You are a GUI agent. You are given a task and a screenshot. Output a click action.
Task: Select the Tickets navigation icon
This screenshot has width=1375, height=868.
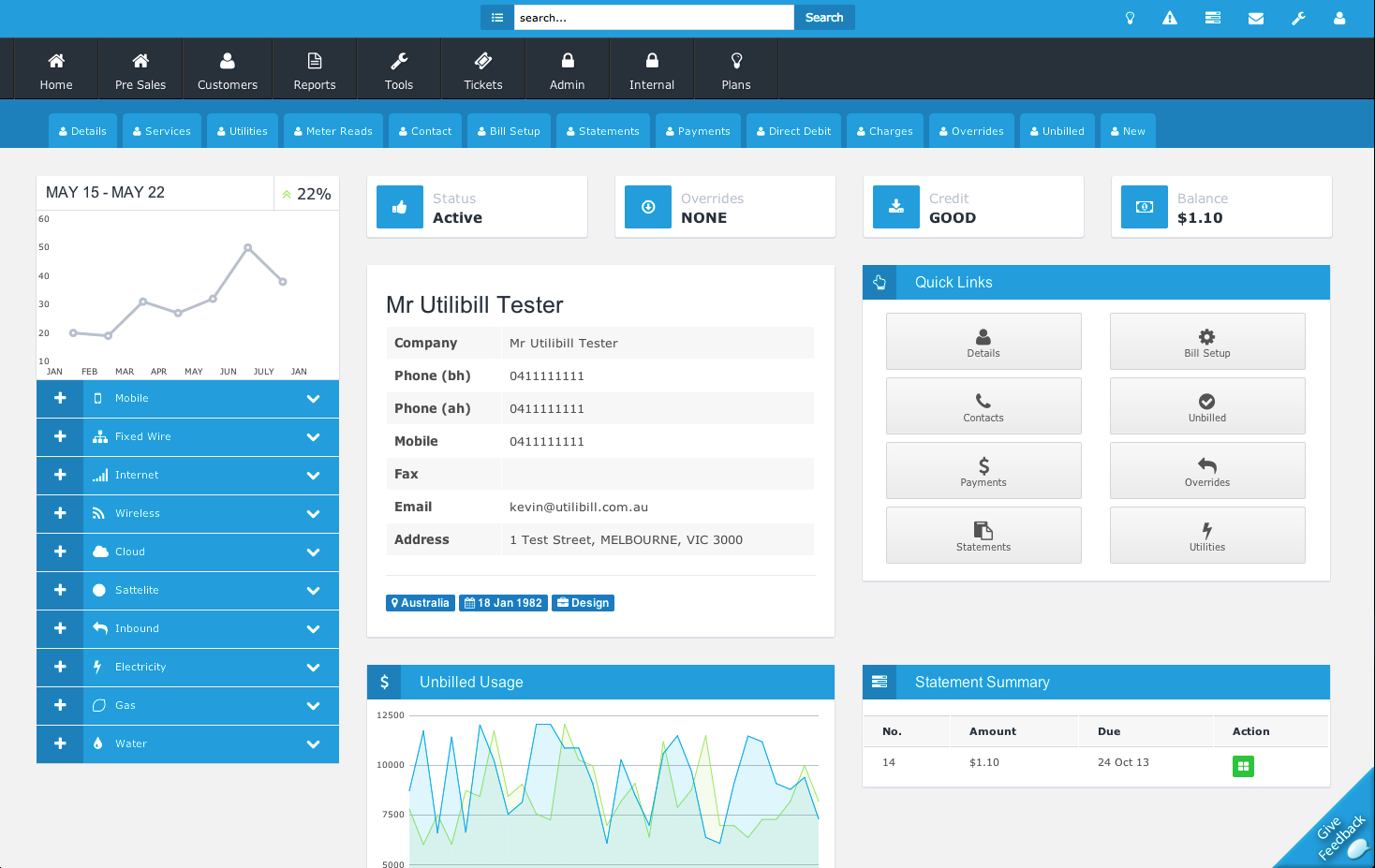coord(482,67)
